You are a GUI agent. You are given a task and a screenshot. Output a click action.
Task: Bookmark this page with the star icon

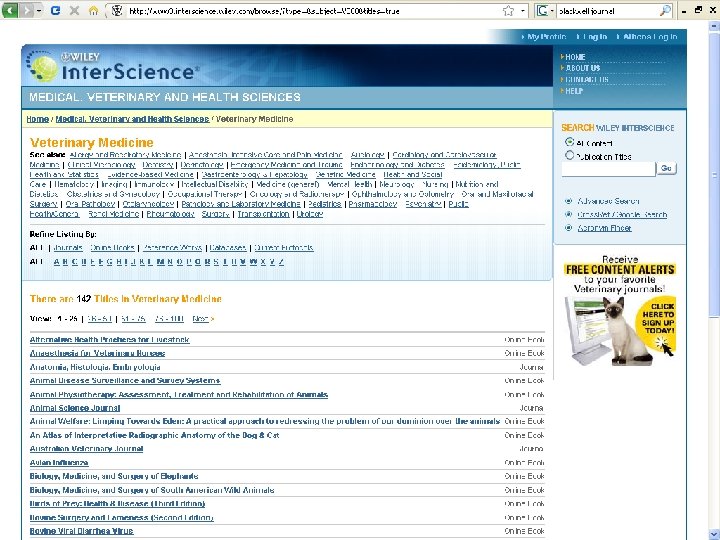click(508, 11)
